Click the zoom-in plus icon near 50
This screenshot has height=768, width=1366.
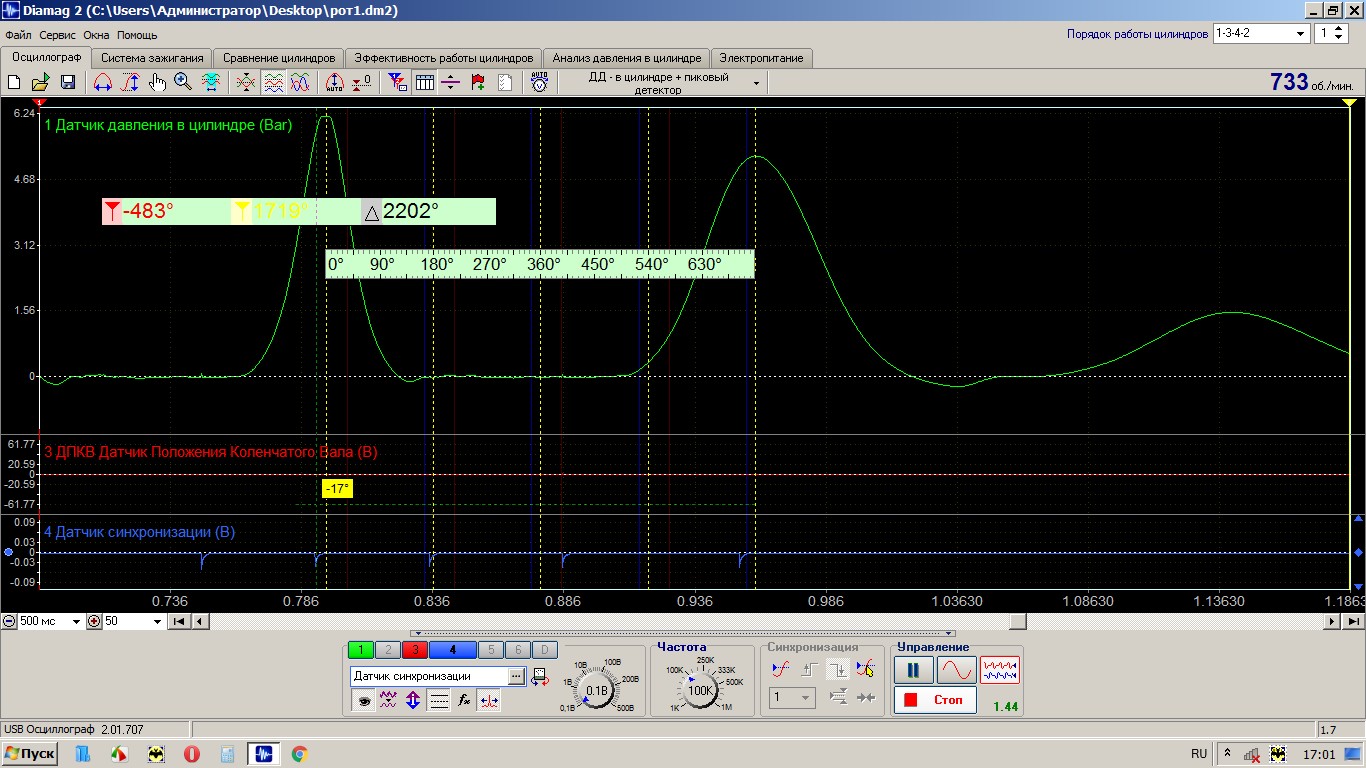tap(94, 621)
